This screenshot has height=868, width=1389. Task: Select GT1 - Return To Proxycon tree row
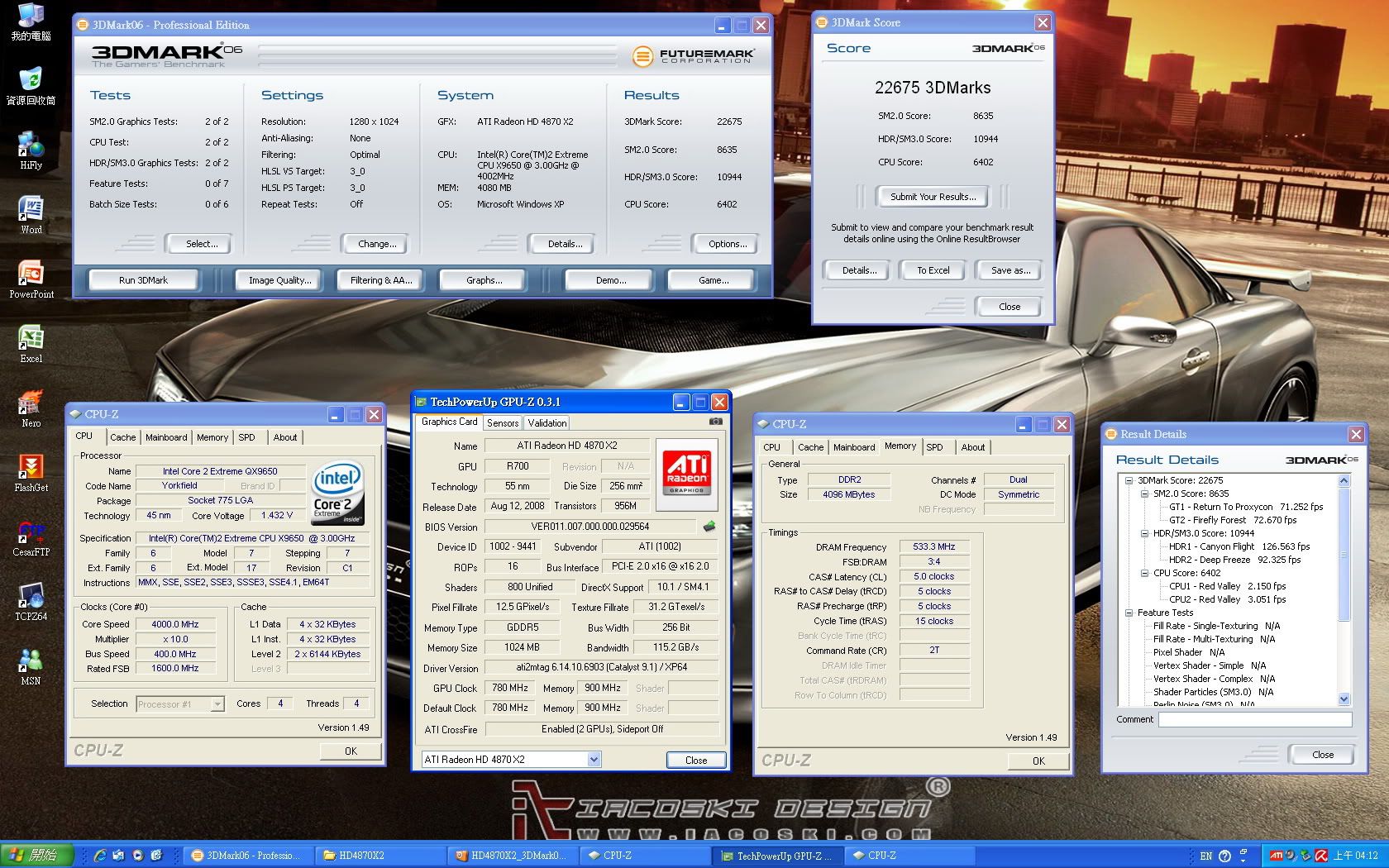(x=1245, y=507)
